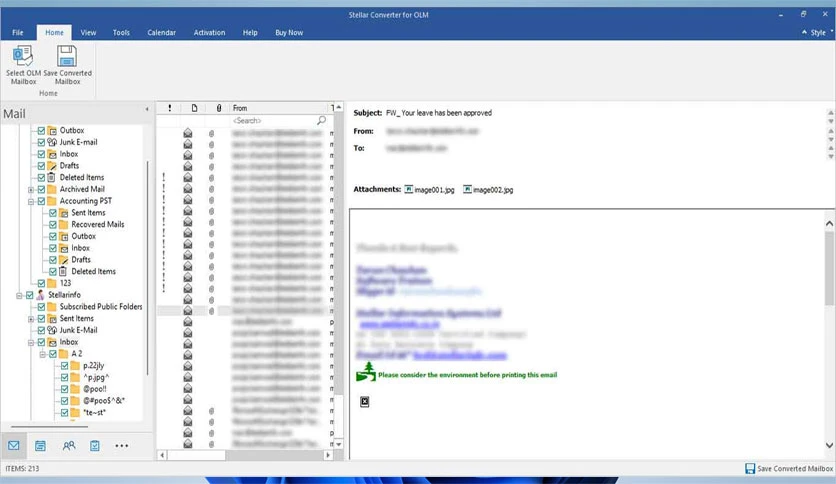Collapse the Accounting PST tree node
Image resolution: width=836 pixels, height=484 pixels.
(x=31, y=201)
